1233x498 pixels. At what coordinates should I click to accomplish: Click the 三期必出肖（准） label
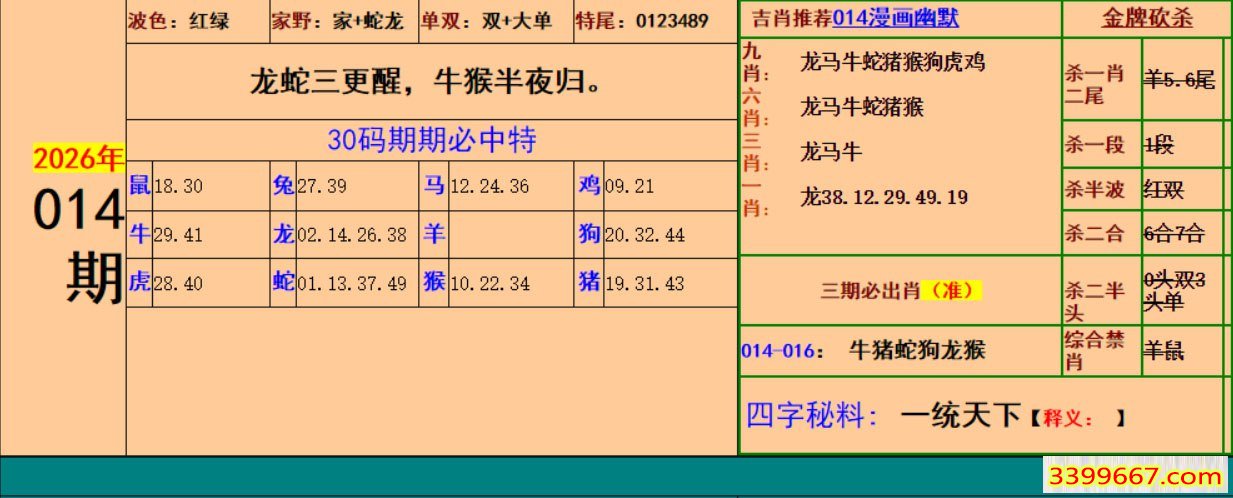click(901, 291)
